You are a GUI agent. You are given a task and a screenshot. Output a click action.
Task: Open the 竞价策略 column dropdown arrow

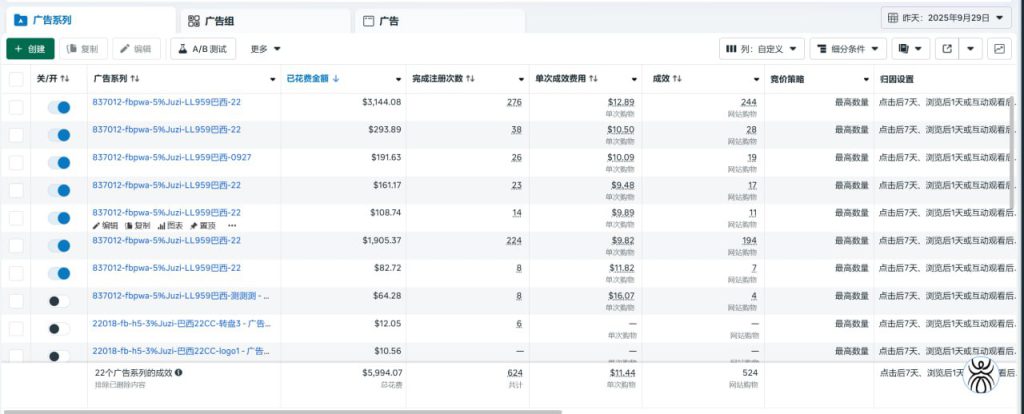pos(866,80)
